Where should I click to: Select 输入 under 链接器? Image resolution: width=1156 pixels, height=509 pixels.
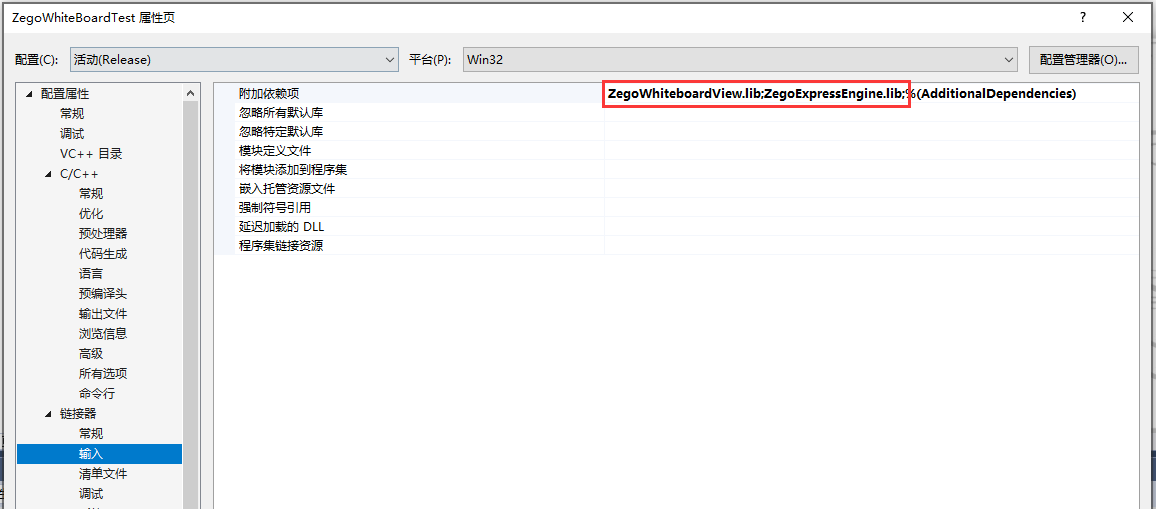tap(91, 454)
